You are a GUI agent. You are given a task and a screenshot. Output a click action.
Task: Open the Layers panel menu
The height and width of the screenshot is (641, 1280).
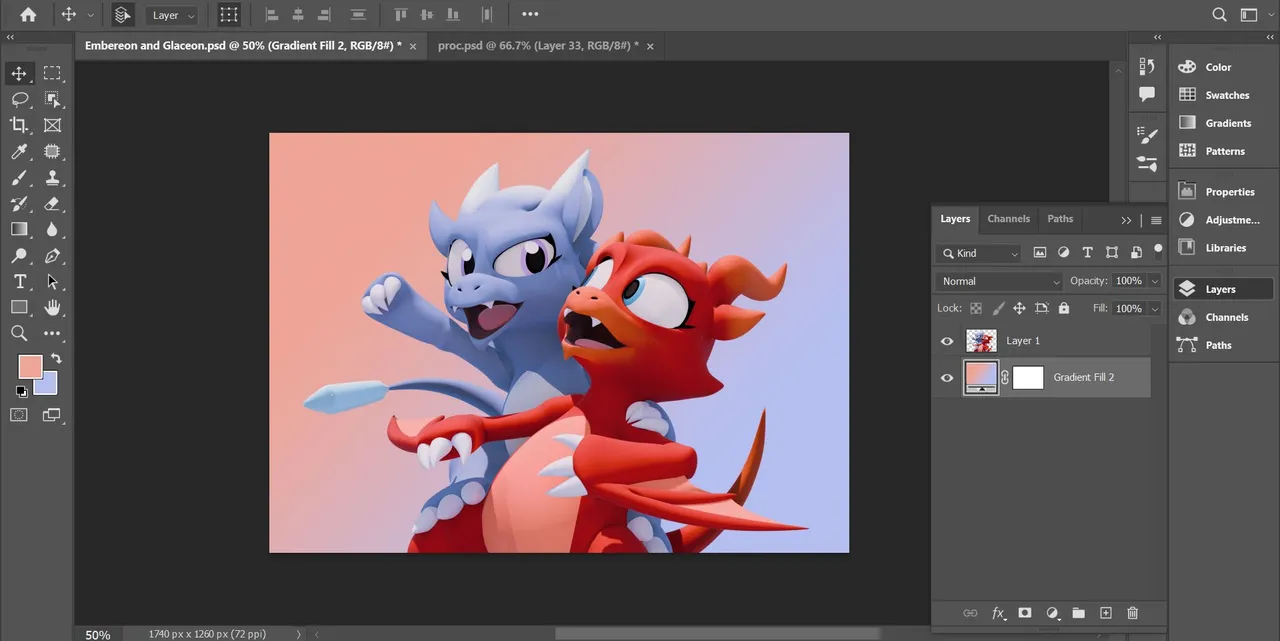[x=1156, y=220]
